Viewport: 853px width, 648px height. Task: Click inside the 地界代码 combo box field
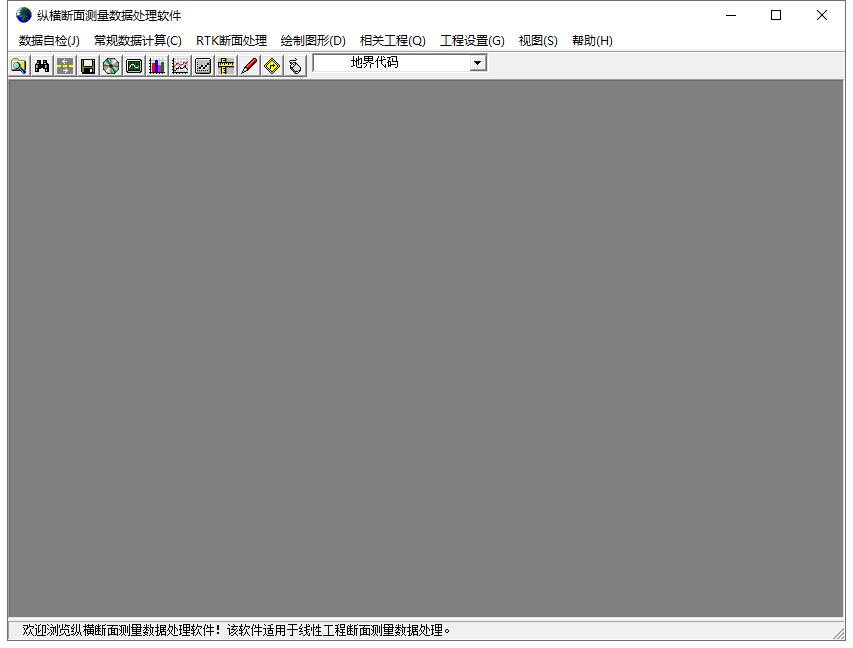point(390,63)
